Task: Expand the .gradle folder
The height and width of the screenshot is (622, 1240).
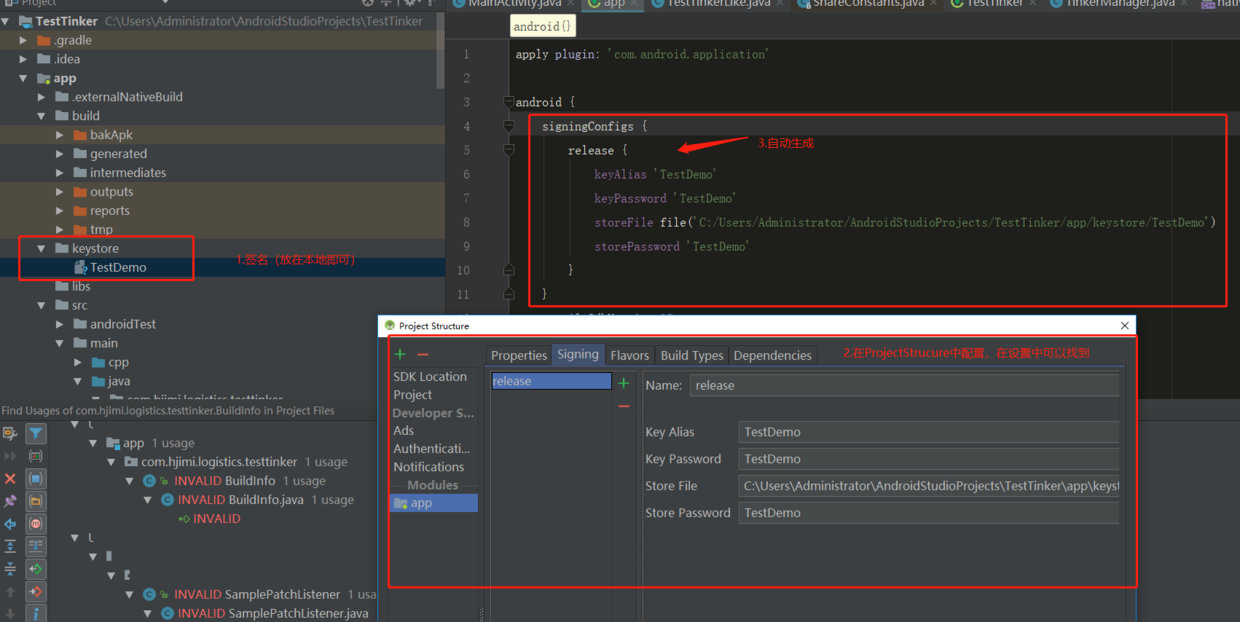Action: click(x=23, y=40)
